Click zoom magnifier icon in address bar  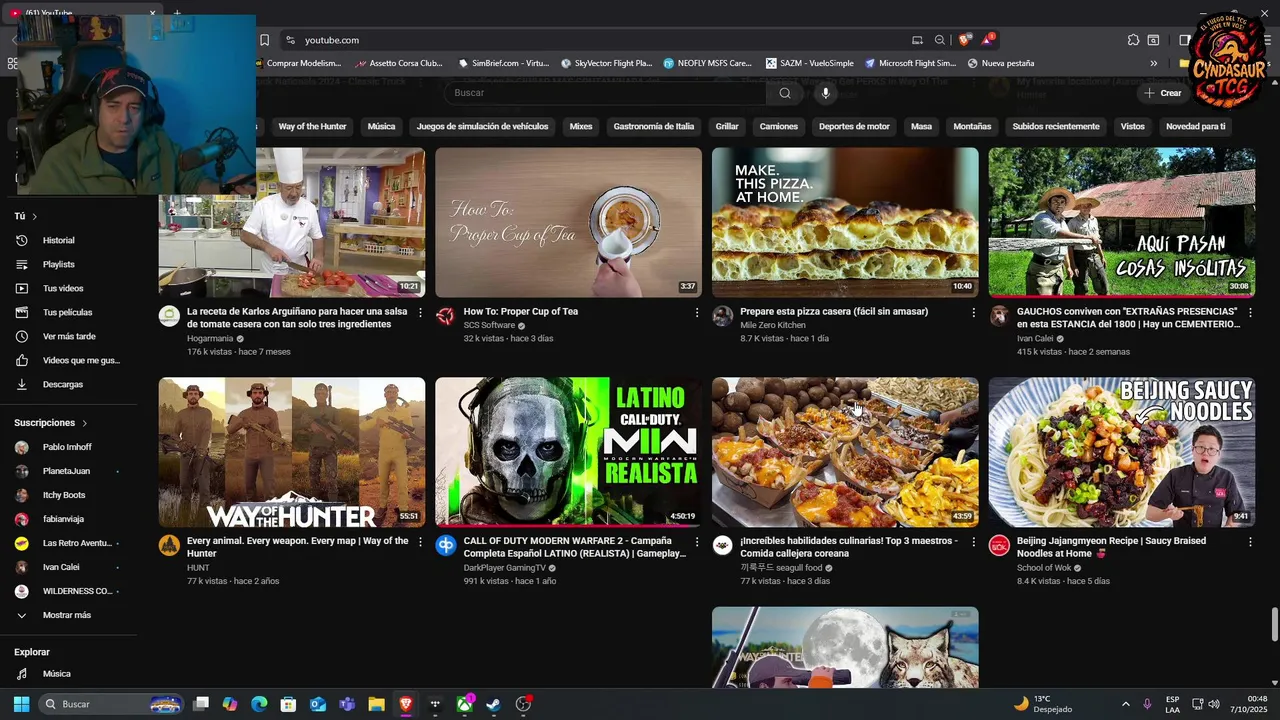(x=940, y=40)
